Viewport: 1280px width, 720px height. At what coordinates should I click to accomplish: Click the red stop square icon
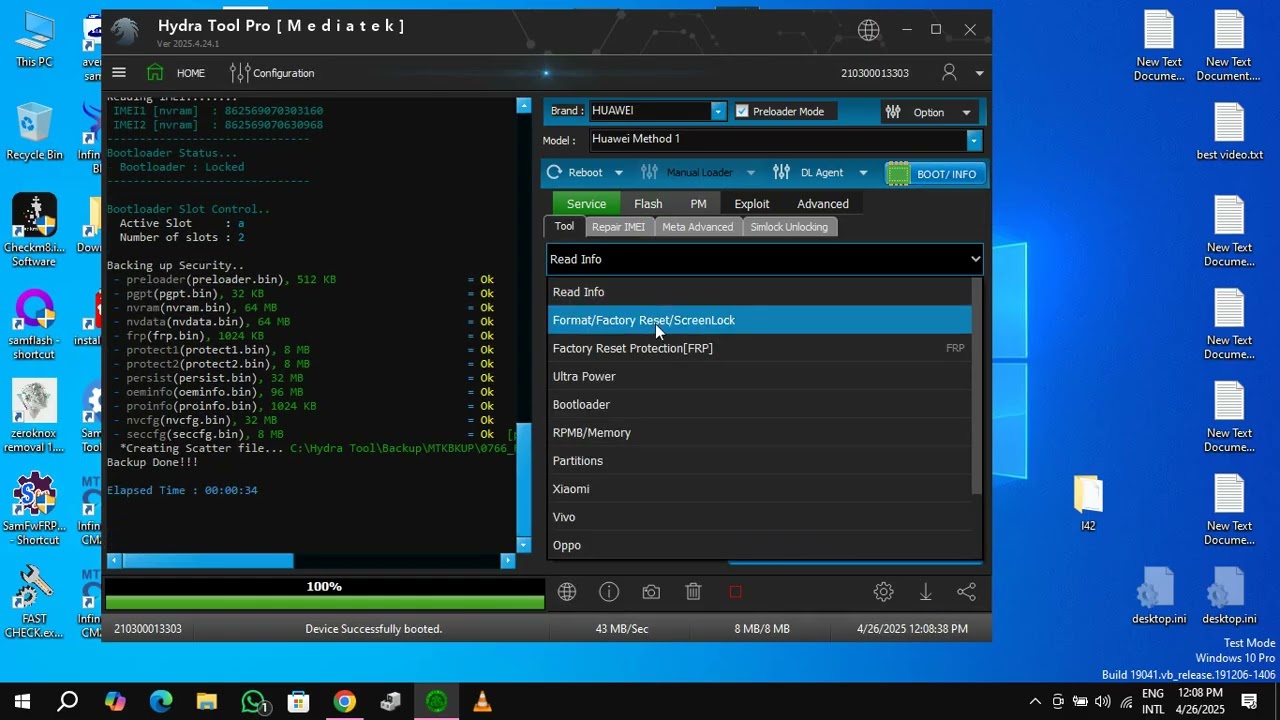coord(736,592)
